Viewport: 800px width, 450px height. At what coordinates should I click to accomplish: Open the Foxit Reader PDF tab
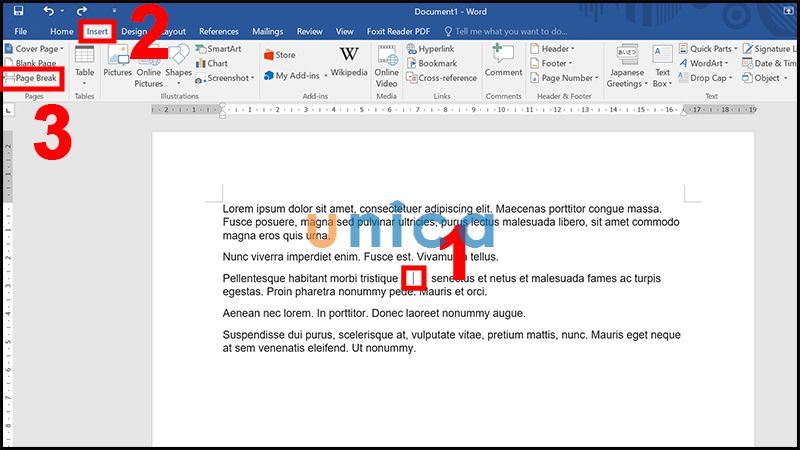(398, 31)
